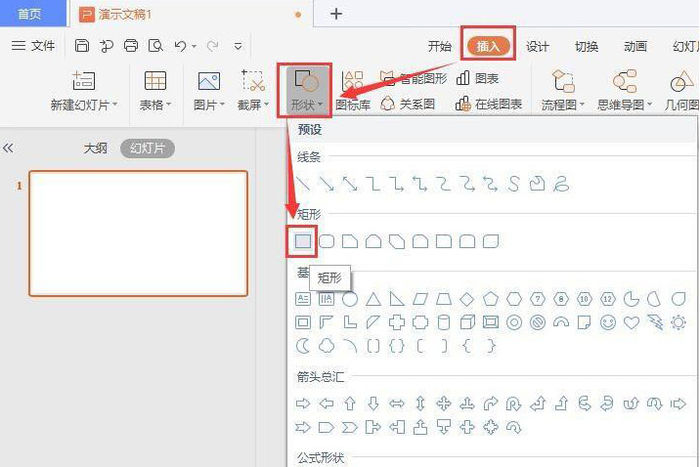Select the diamond shape

point(467,299)
